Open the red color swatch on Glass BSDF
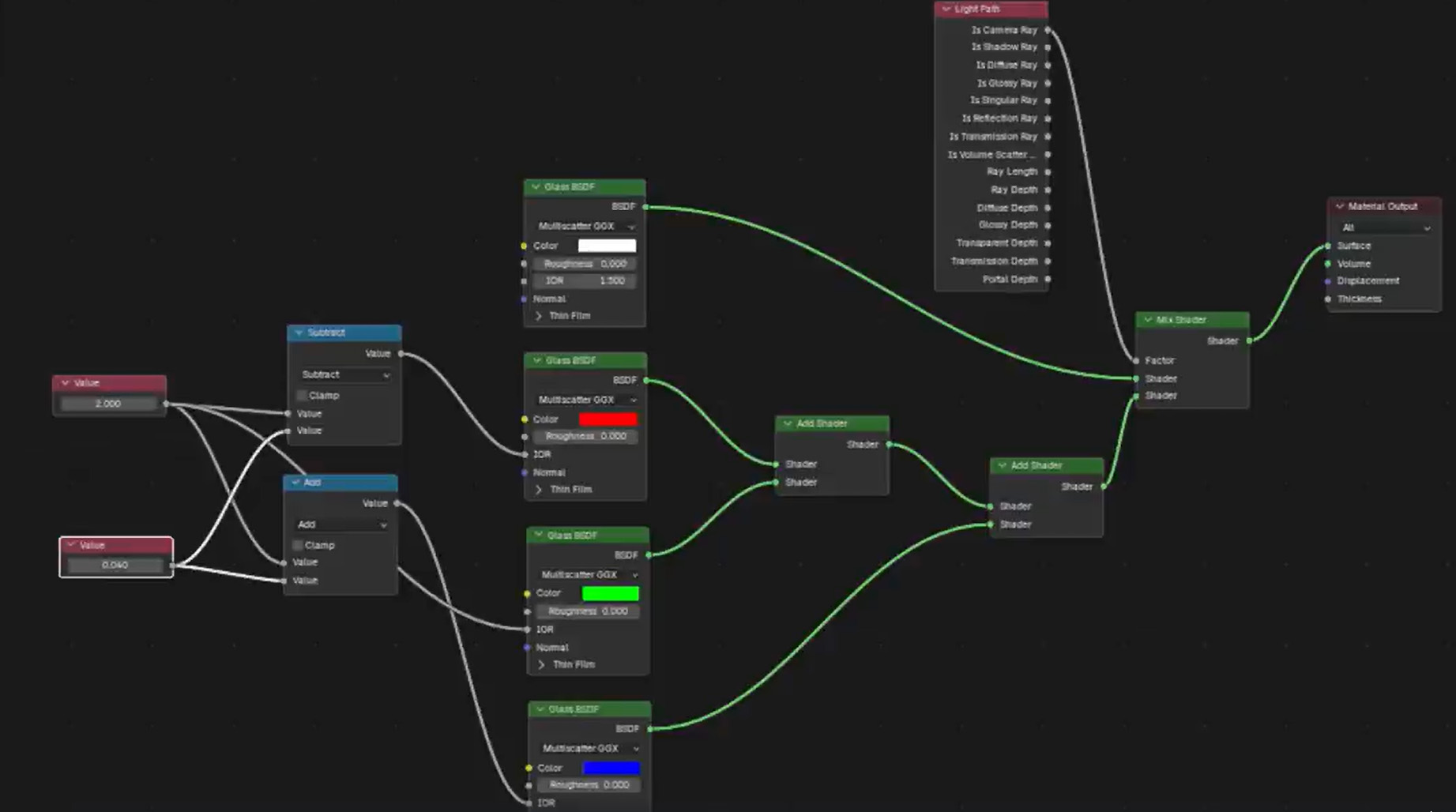 click(608, 419)
